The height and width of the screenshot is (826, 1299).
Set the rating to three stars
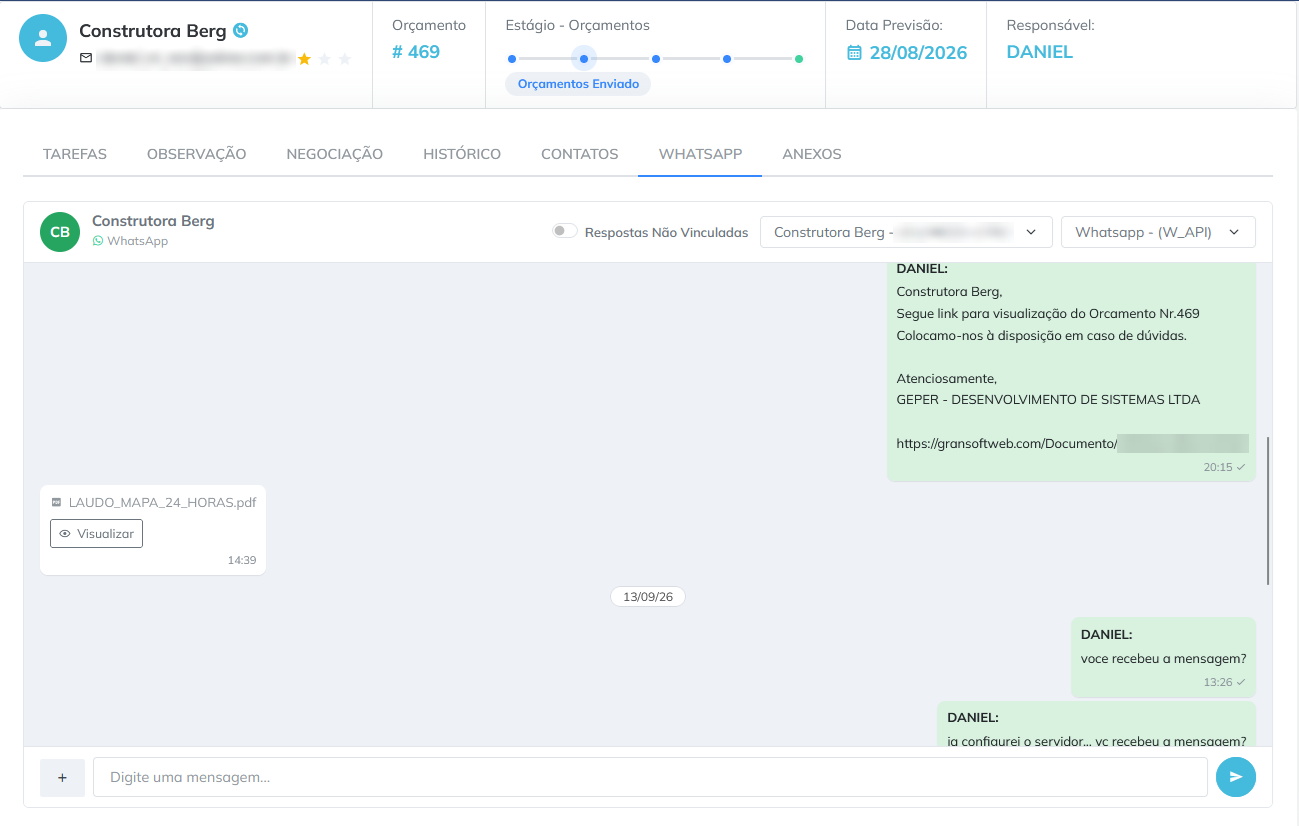(x=345, y=59)
